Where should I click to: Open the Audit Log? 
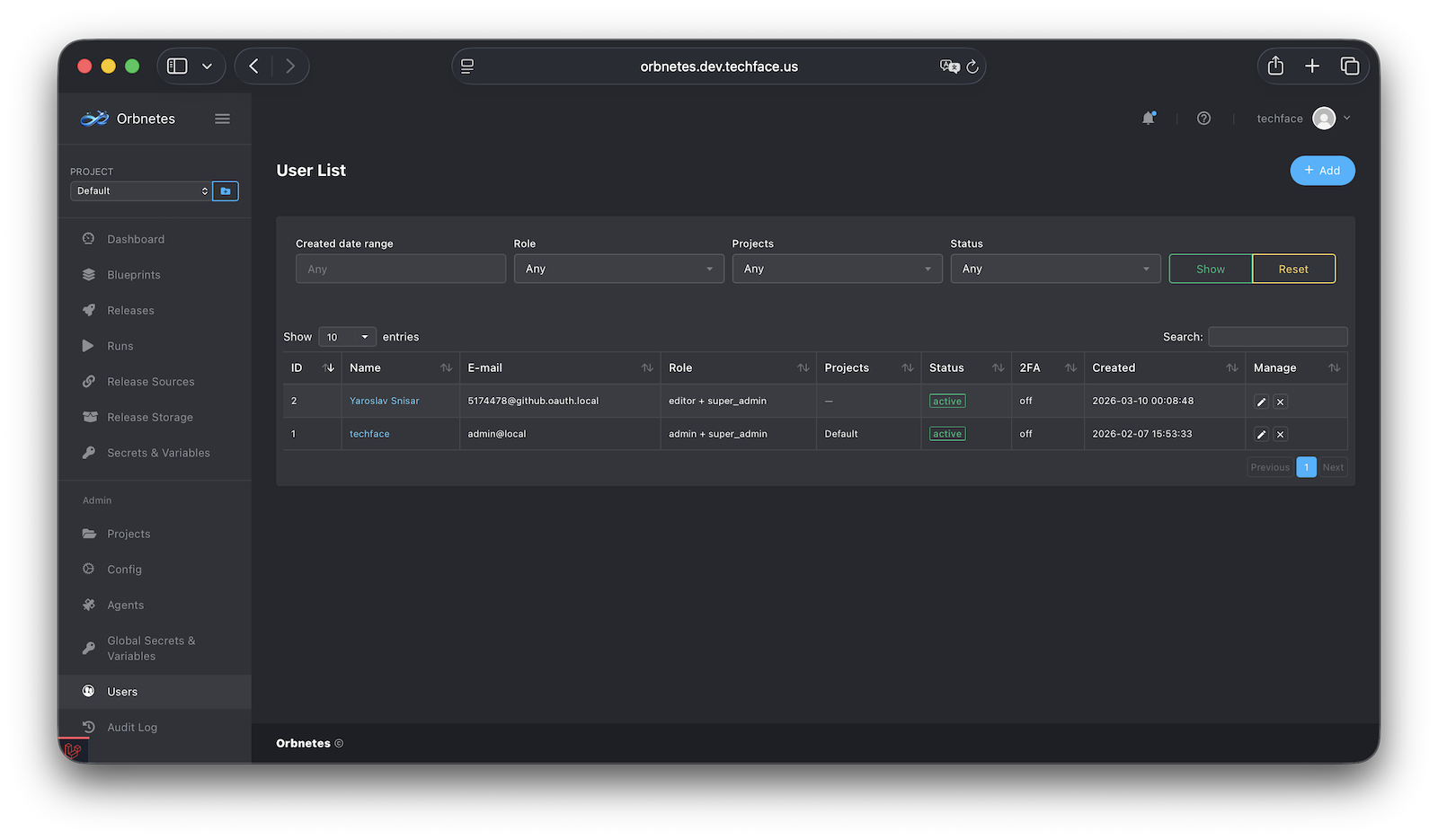[131, 727]
